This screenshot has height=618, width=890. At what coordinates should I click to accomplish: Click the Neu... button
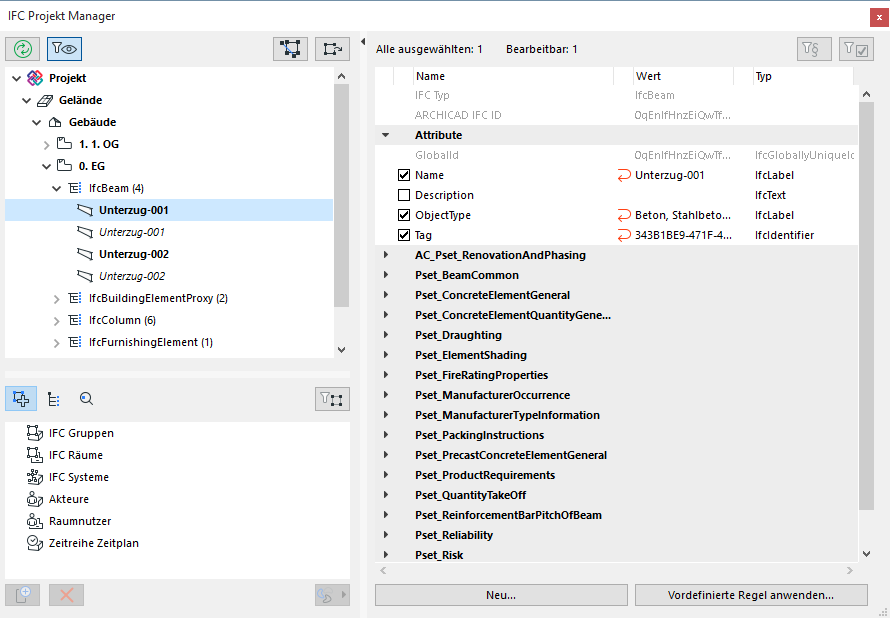tap(501, 595)
